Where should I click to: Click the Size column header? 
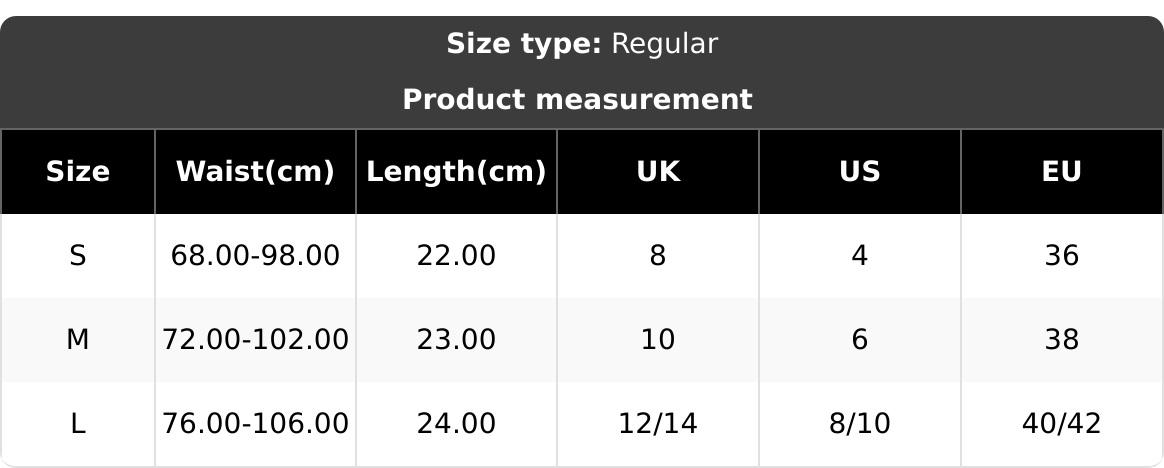point(78,172)
